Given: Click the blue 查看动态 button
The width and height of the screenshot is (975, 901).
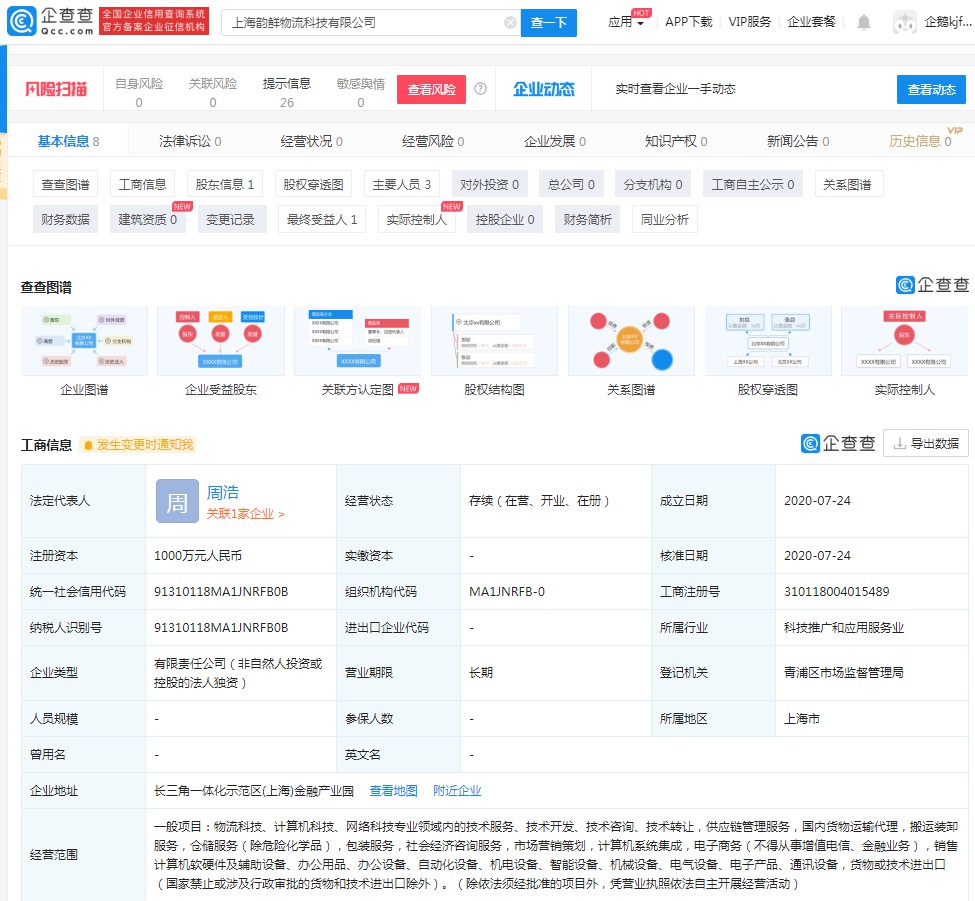Looking at the screenshot, I should click(931, 89).
